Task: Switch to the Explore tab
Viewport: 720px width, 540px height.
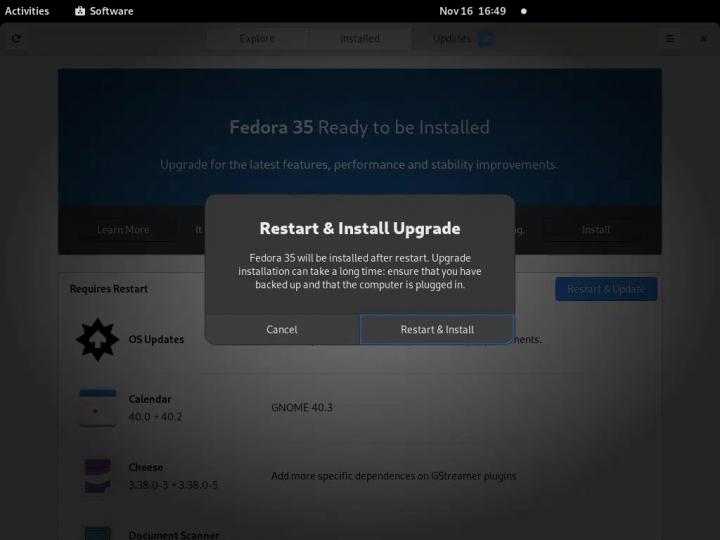Action: [257, 39]
